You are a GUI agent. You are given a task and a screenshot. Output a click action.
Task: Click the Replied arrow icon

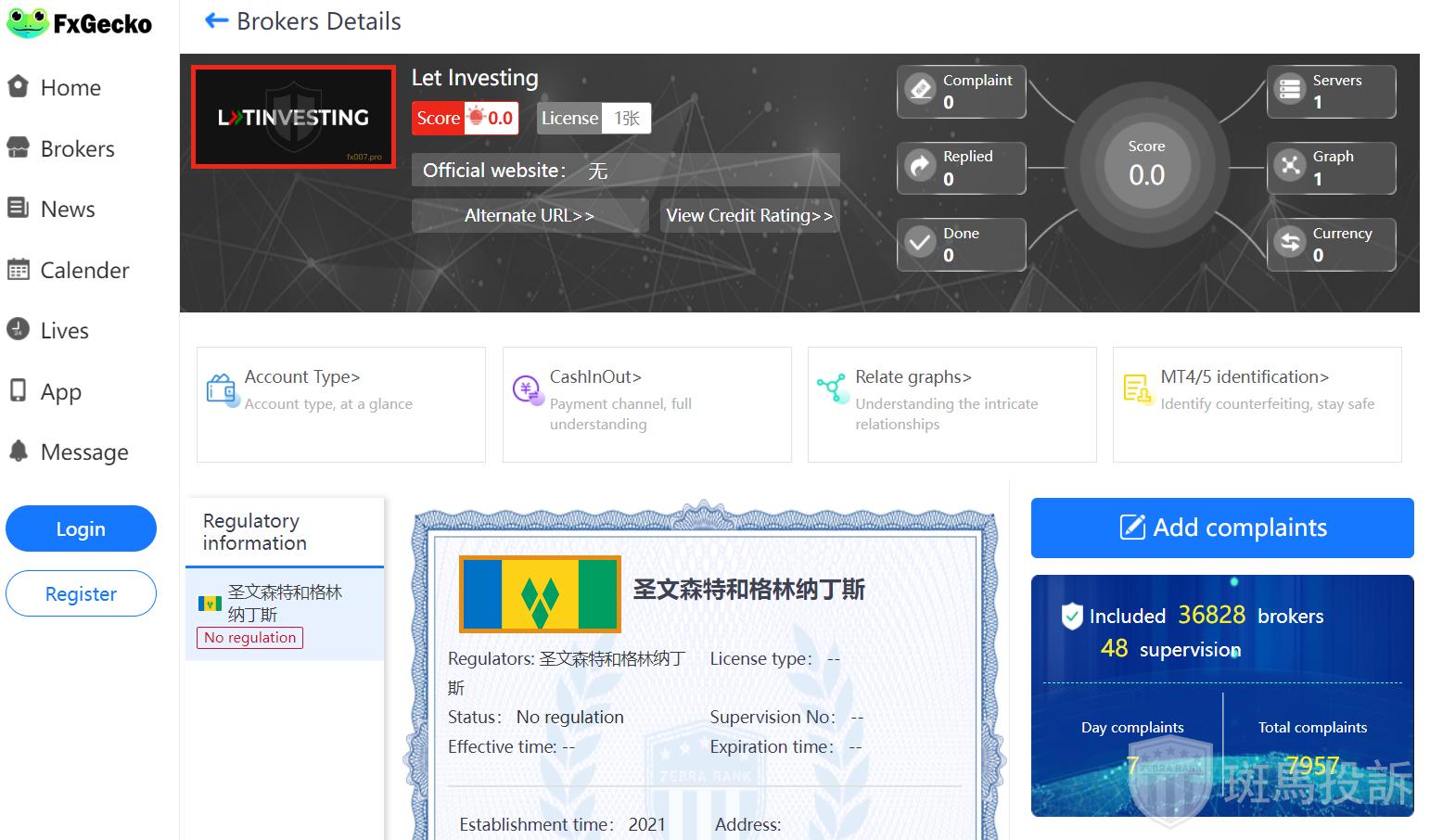pyautogui.click(x=920, y=167)
